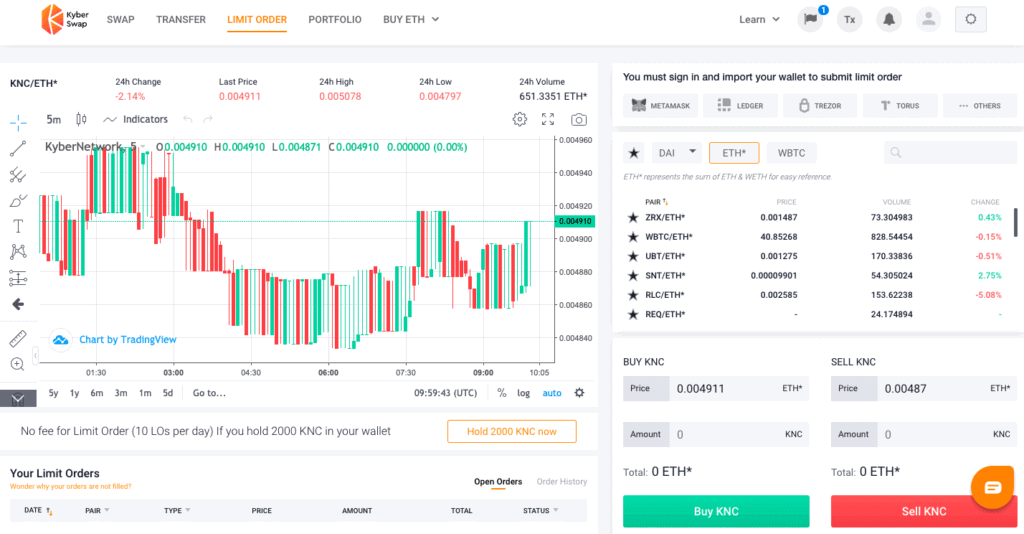Click the chart back arrow icon
The width and height of the screenshot is (1024, 534).
pyautogui.click(x=18, y=304)
